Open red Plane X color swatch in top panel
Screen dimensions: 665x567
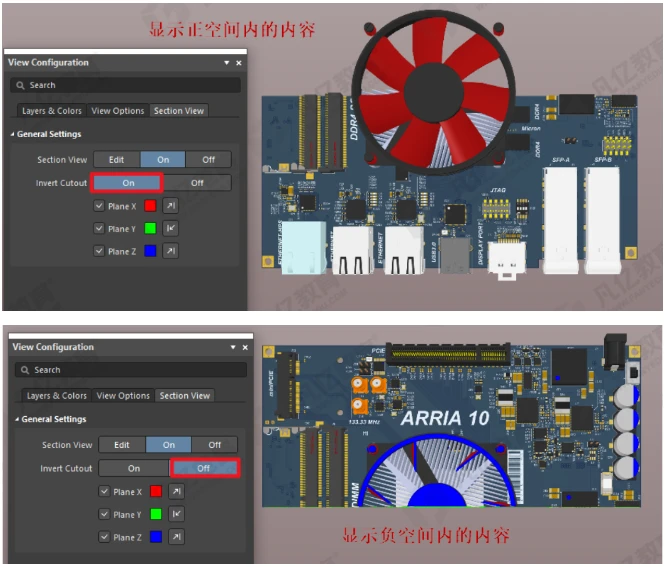click(x=150, y=206)
